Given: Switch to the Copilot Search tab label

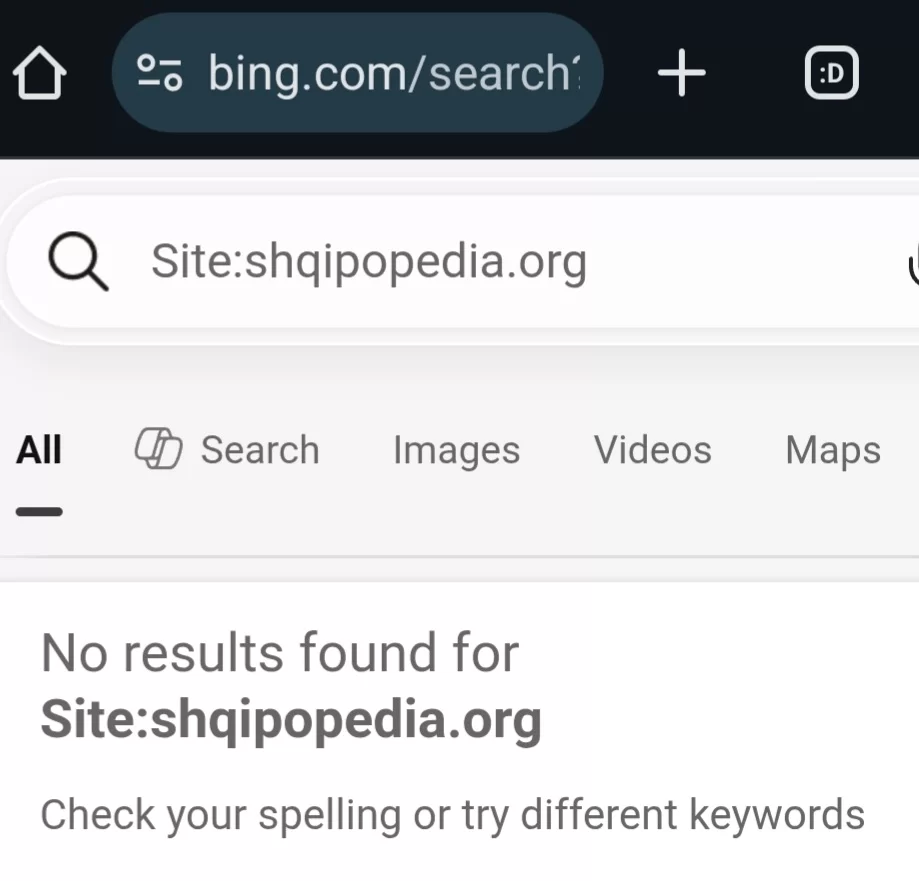Looking at the screenshot, I should coord(260,450).
